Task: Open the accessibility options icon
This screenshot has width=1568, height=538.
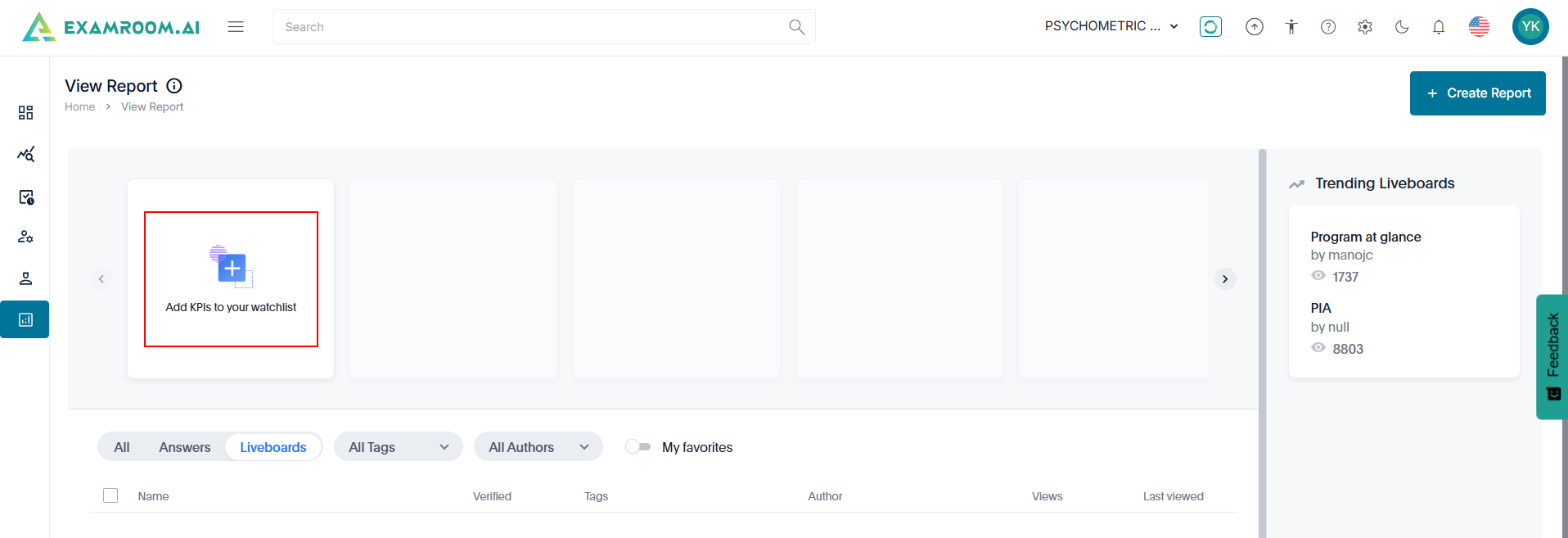Action: (x=1291, y=27)
